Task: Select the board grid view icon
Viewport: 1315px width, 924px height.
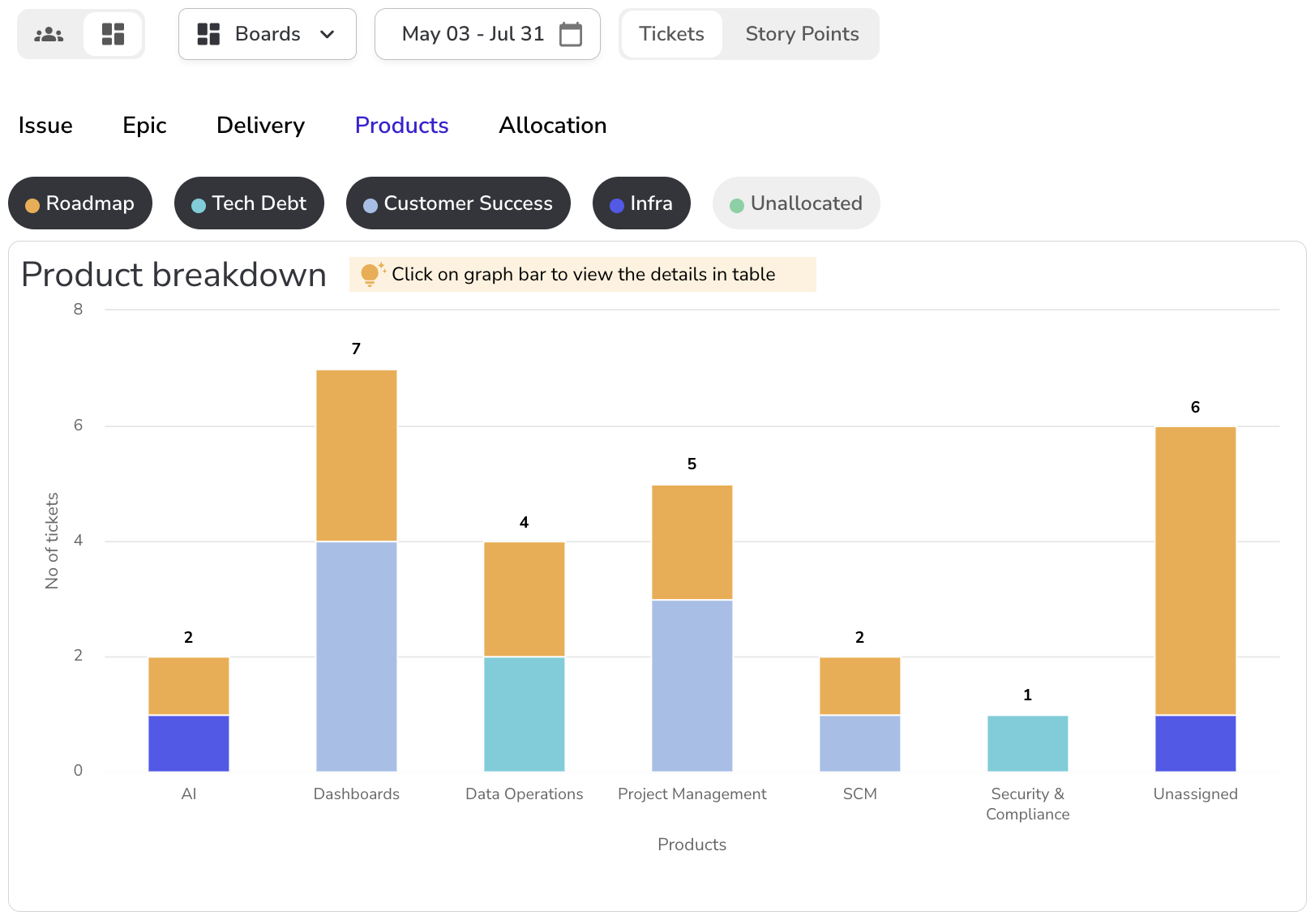Action: (x=113, y=34)
